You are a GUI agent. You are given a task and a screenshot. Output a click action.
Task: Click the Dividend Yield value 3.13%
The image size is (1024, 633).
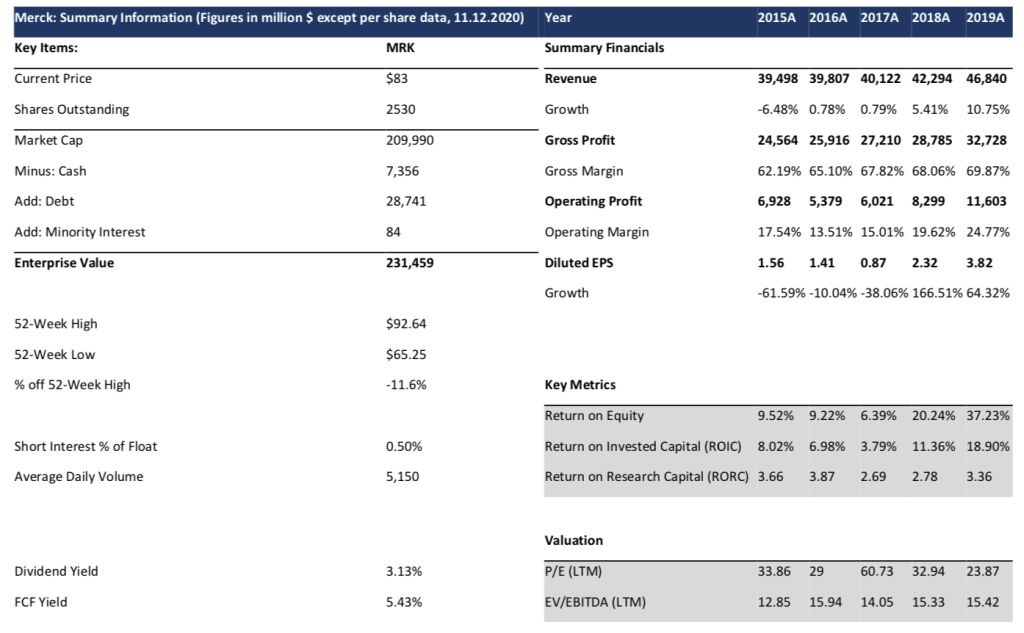click(404, 572)
